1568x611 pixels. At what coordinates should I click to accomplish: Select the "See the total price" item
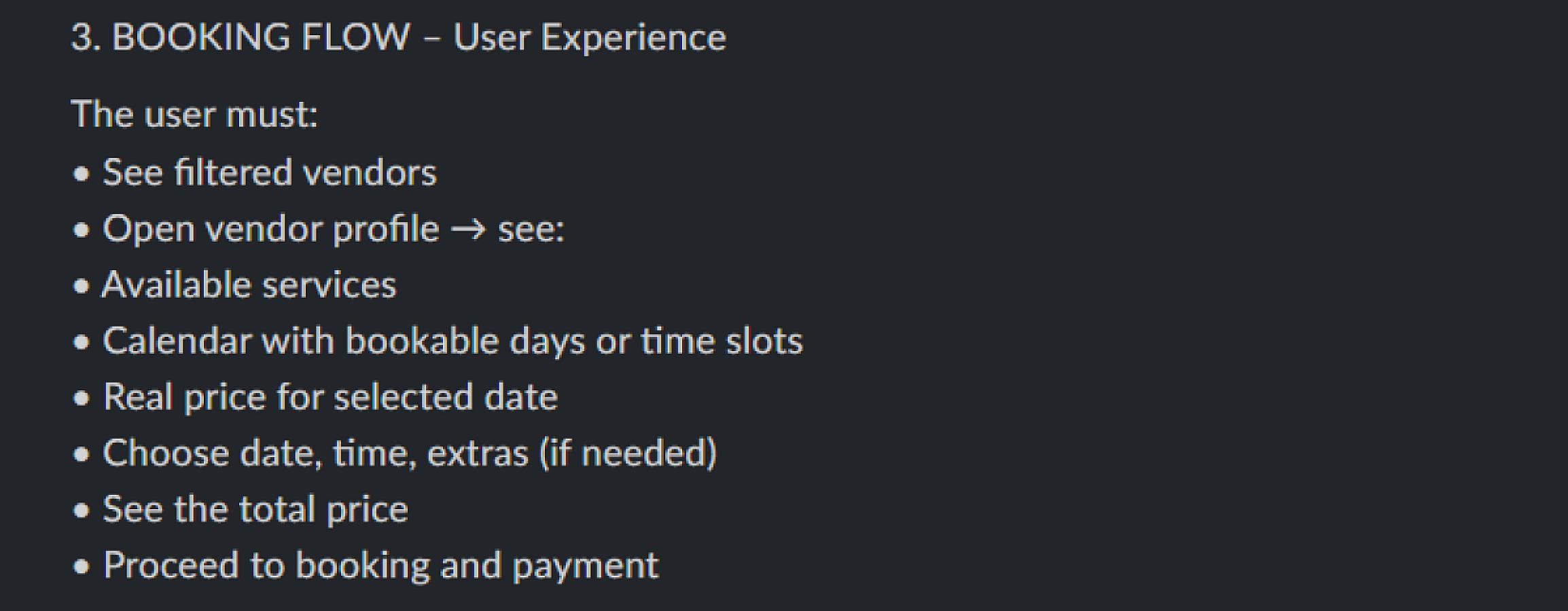tap(255, 509)
